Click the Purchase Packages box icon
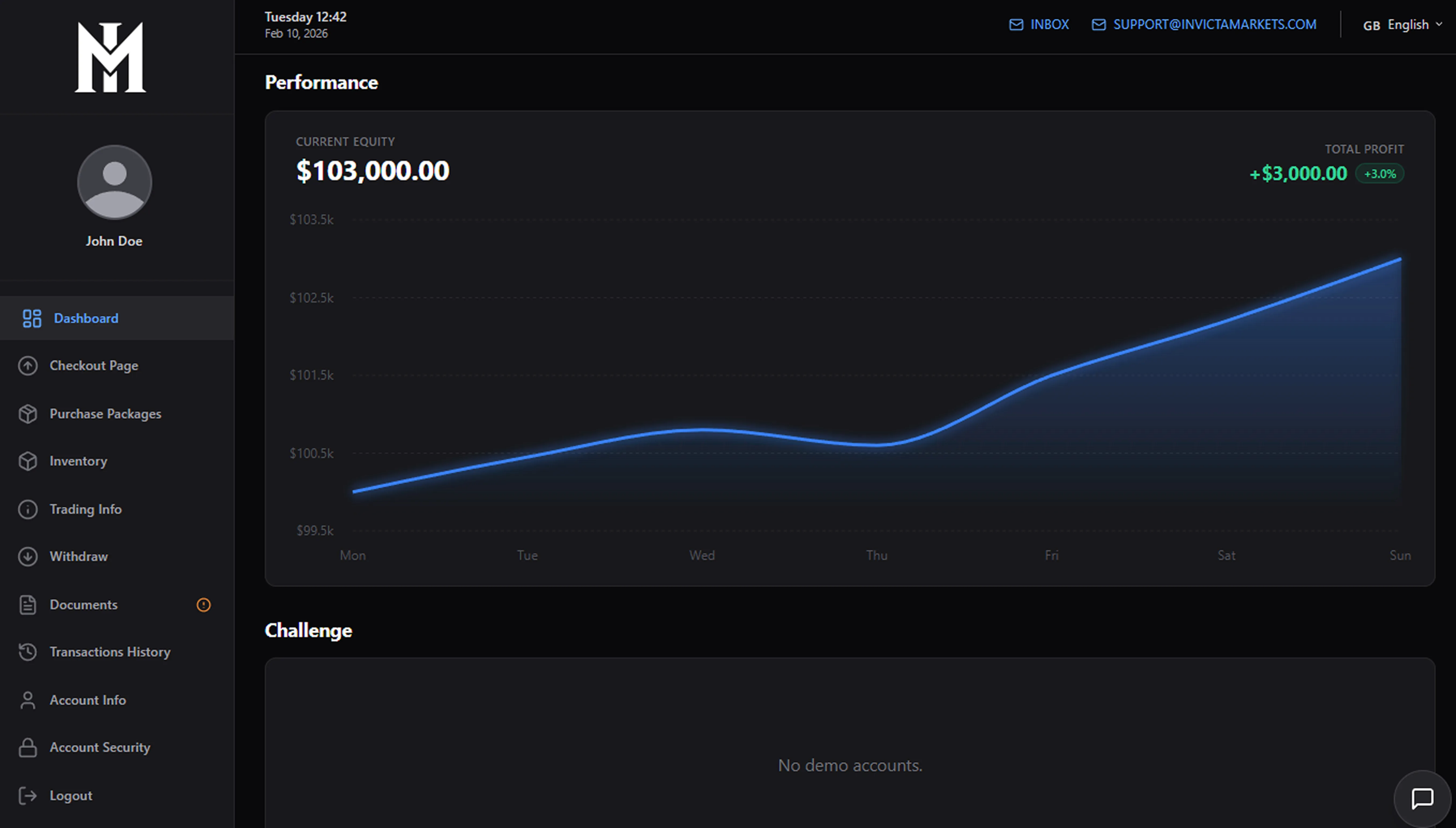Screen dimensions: 1456x828 28,413
